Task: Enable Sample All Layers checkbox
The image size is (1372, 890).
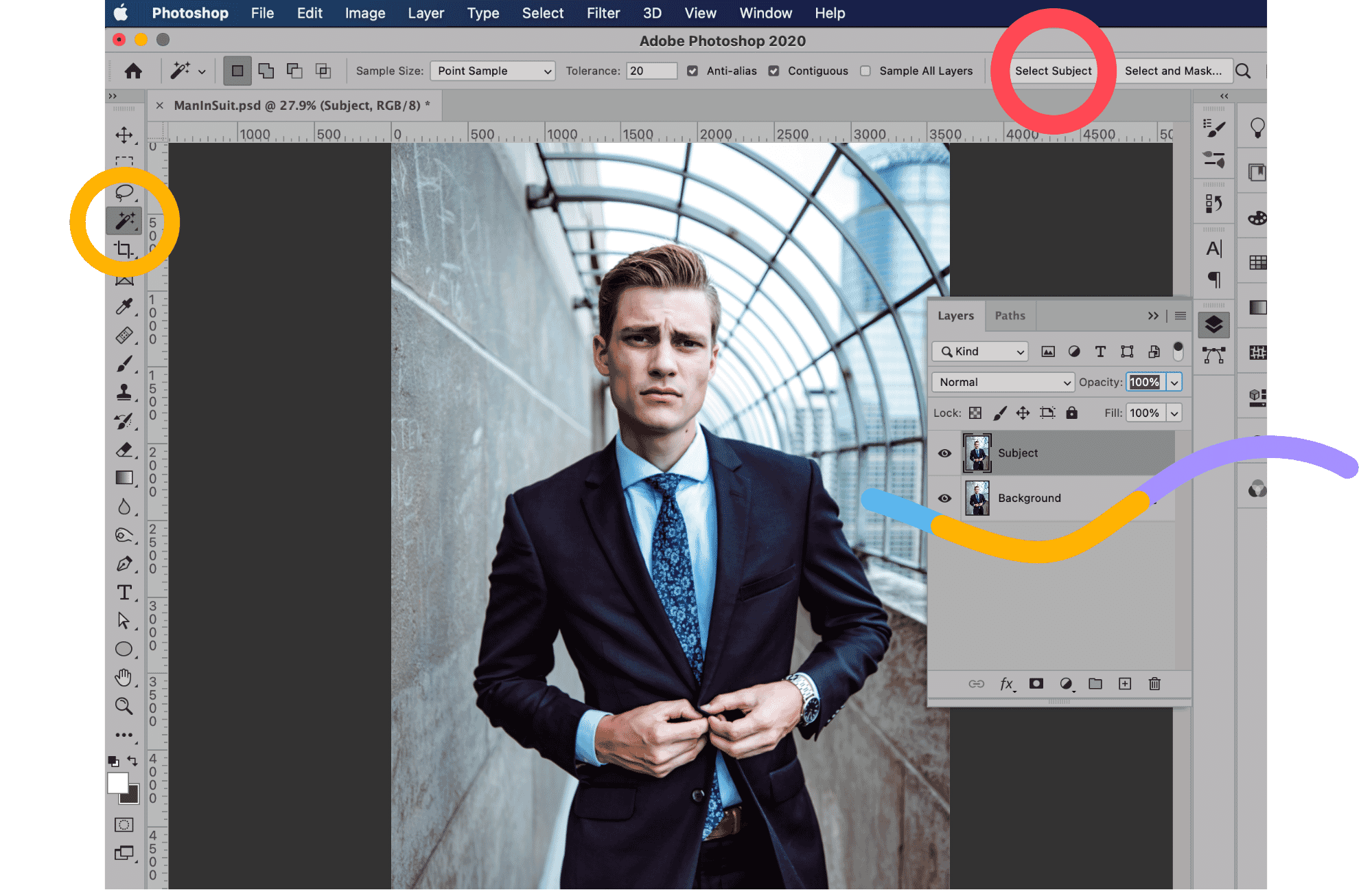Action: 865,71
